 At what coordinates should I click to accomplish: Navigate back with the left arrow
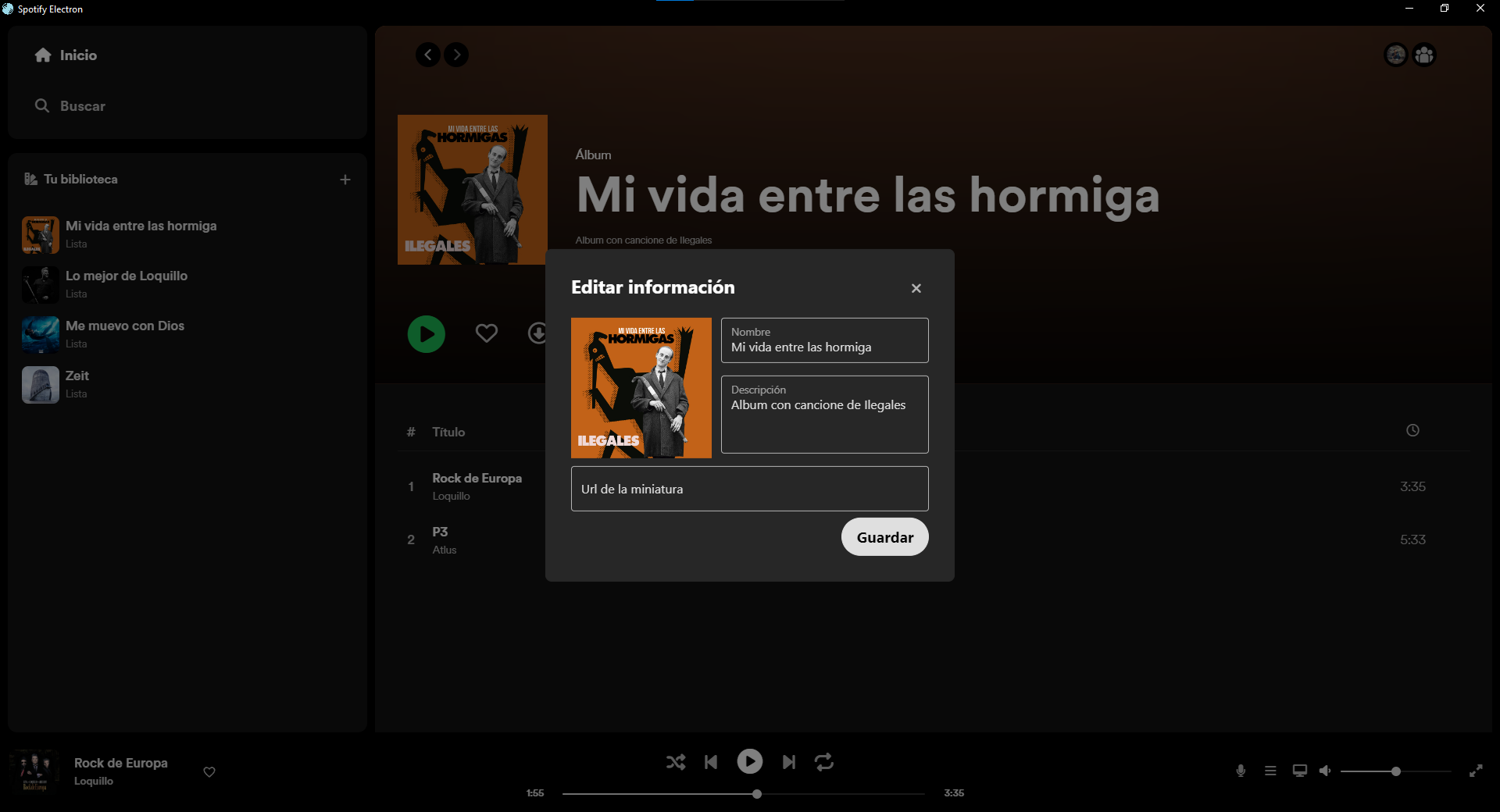pyautogui.click(x=427, y=55)
